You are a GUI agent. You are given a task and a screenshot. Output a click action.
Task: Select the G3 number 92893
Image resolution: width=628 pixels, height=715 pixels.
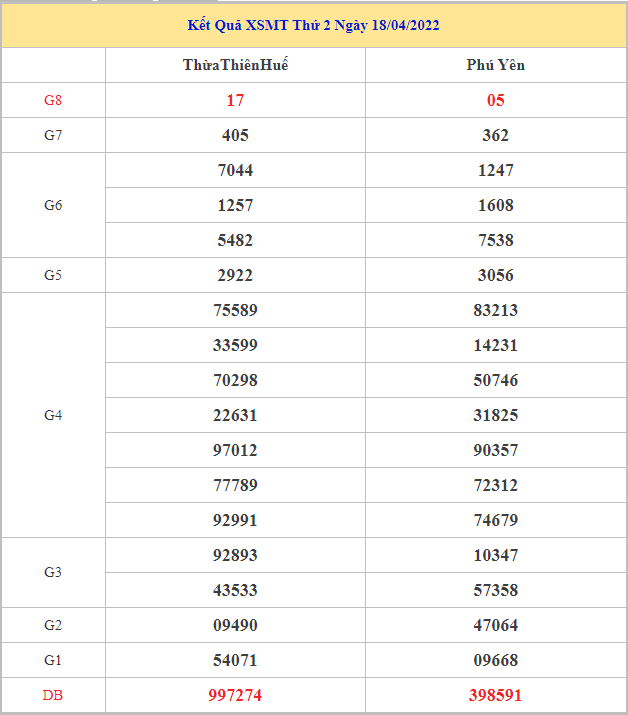235,555
